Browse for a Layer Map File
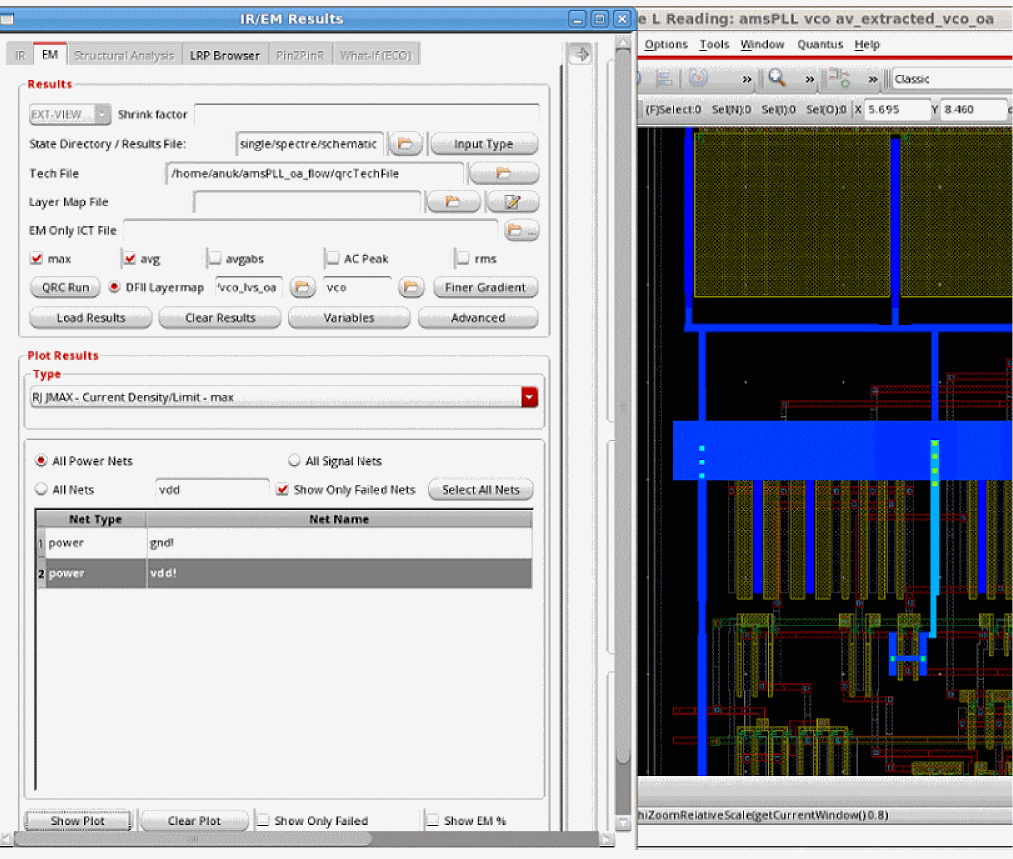 452,202
